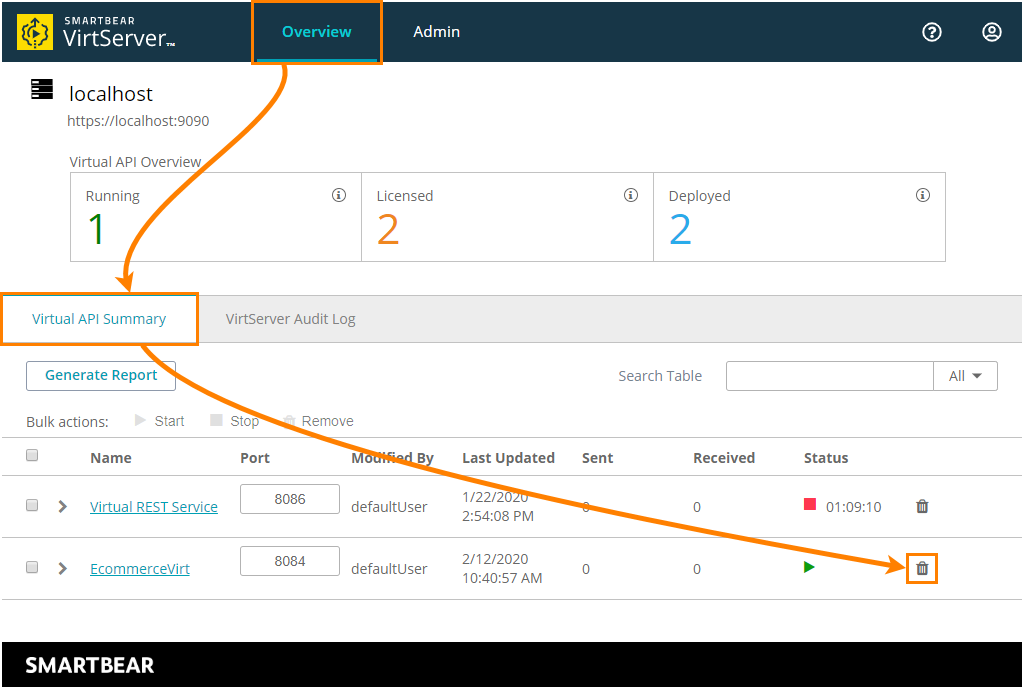Open the user account profile icon

click(x=991, y=32)
